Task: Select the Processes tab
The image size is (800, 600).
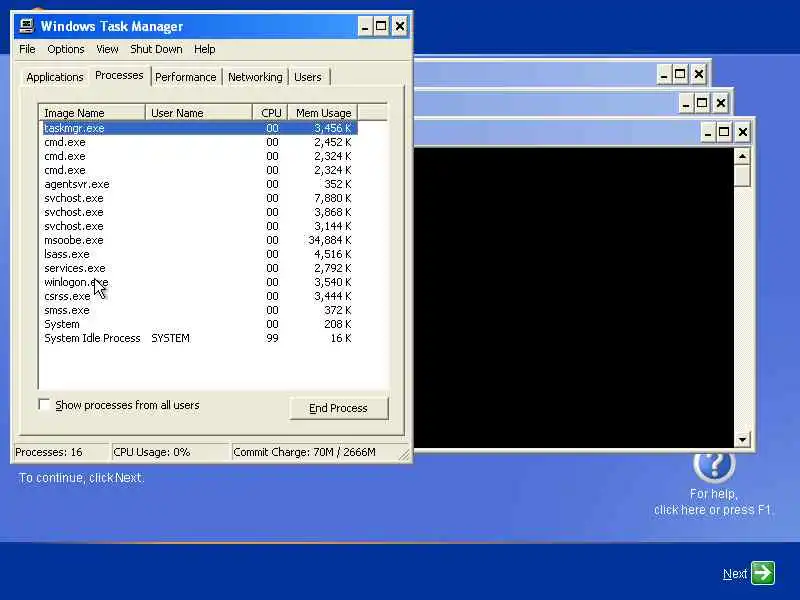Action: tap(119, 76)
